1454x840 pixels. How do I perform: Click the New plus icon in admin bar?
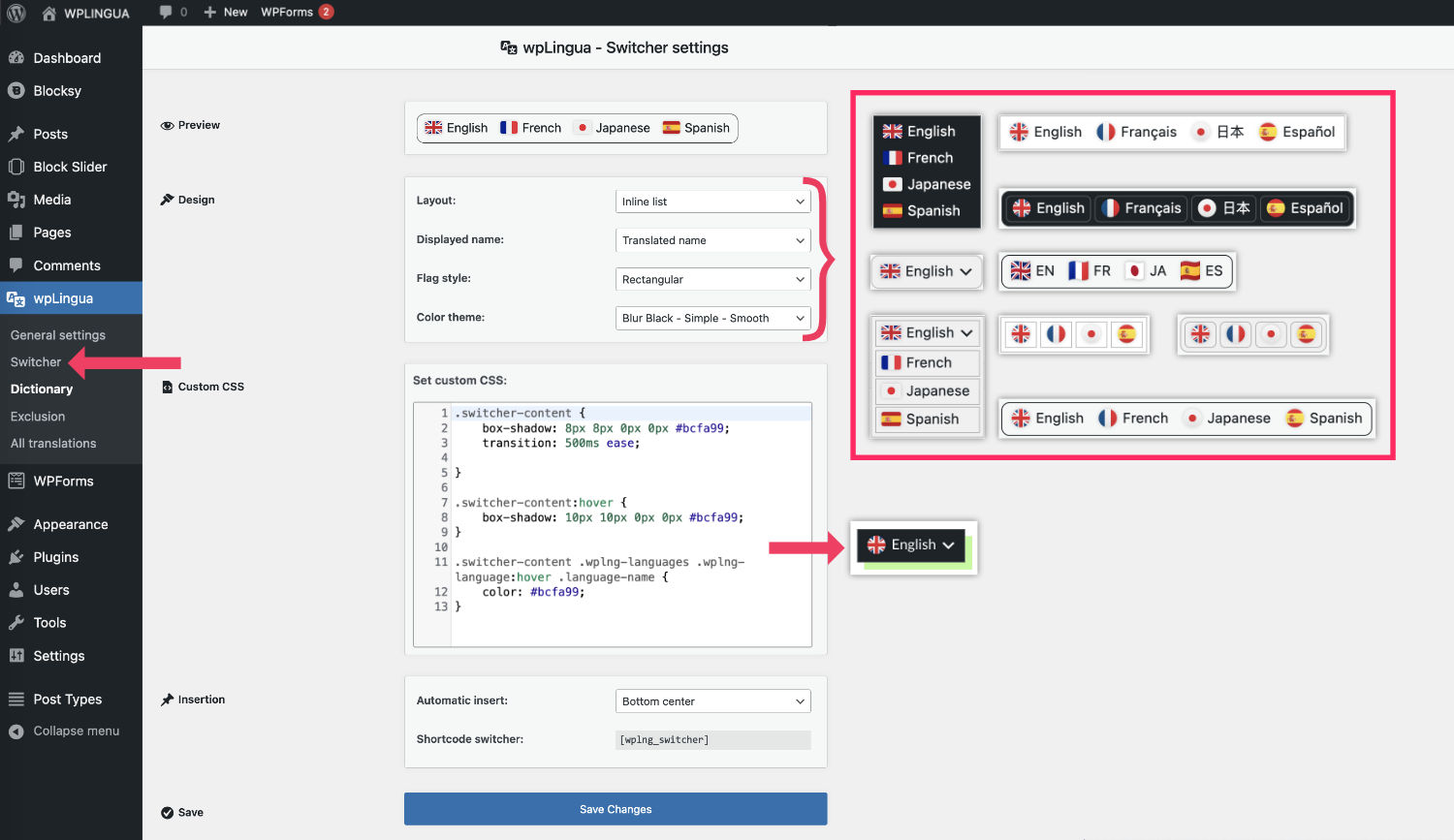[x=209, y=13]
